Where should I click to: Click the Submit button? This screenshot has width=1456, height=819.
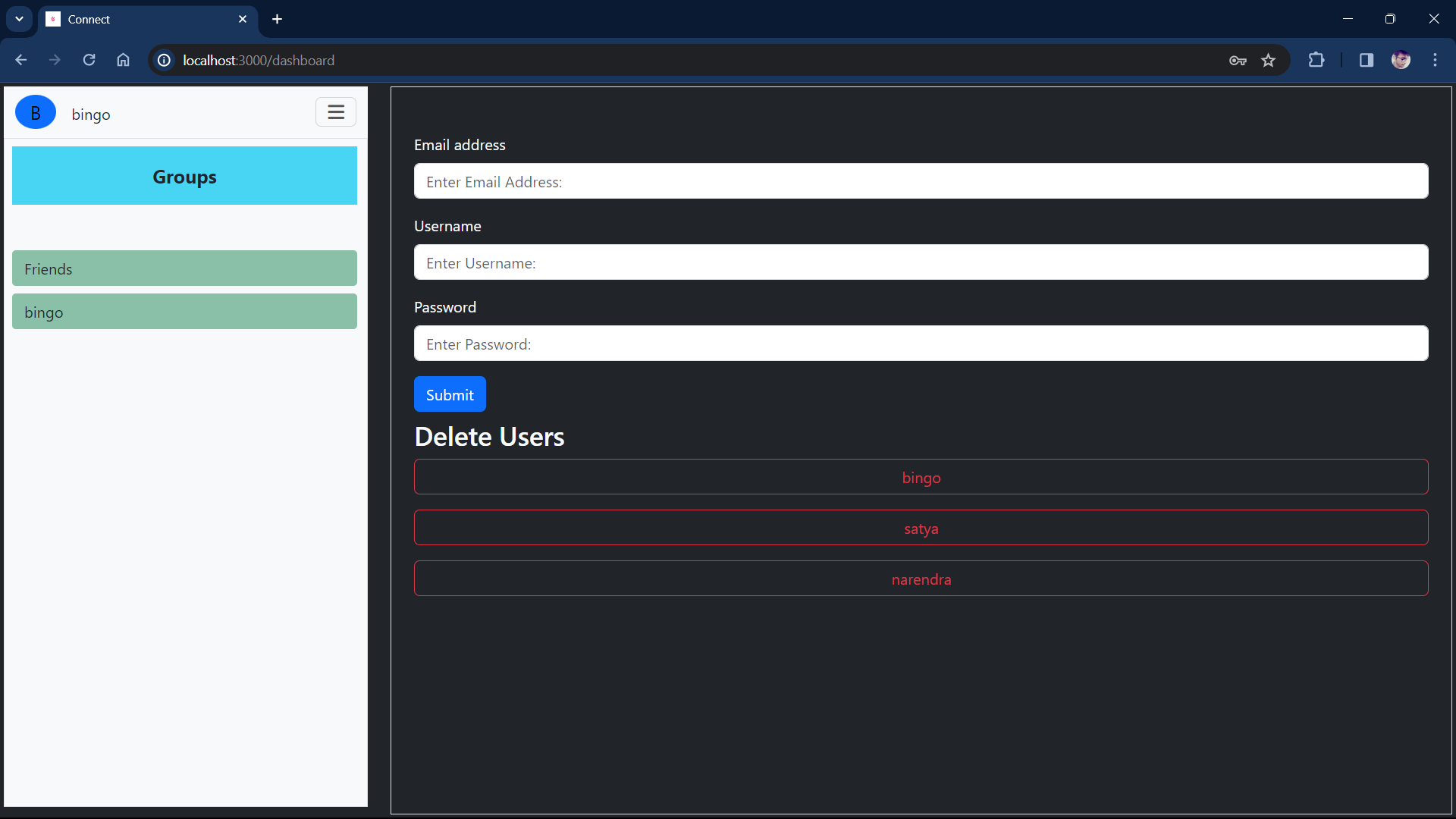450,394
